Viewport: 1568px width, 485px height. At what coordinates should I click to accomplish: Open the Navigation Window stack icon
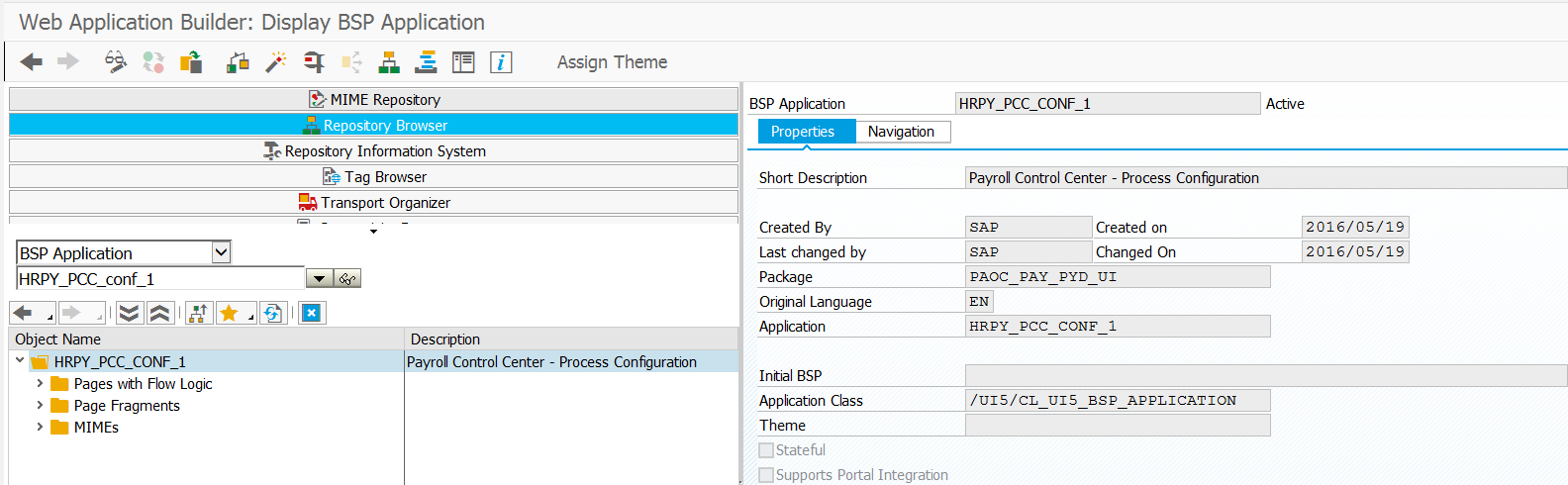pos(427,62)
